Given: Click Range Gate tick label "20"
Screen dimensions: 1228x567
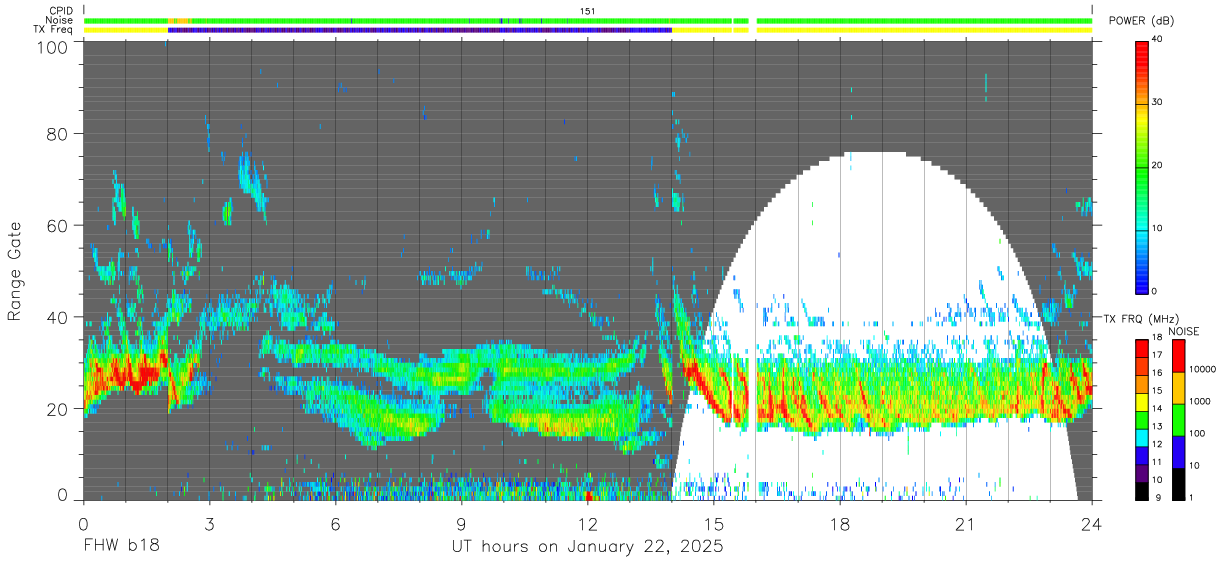Looking at the screenshot, I should click(58, 409).
